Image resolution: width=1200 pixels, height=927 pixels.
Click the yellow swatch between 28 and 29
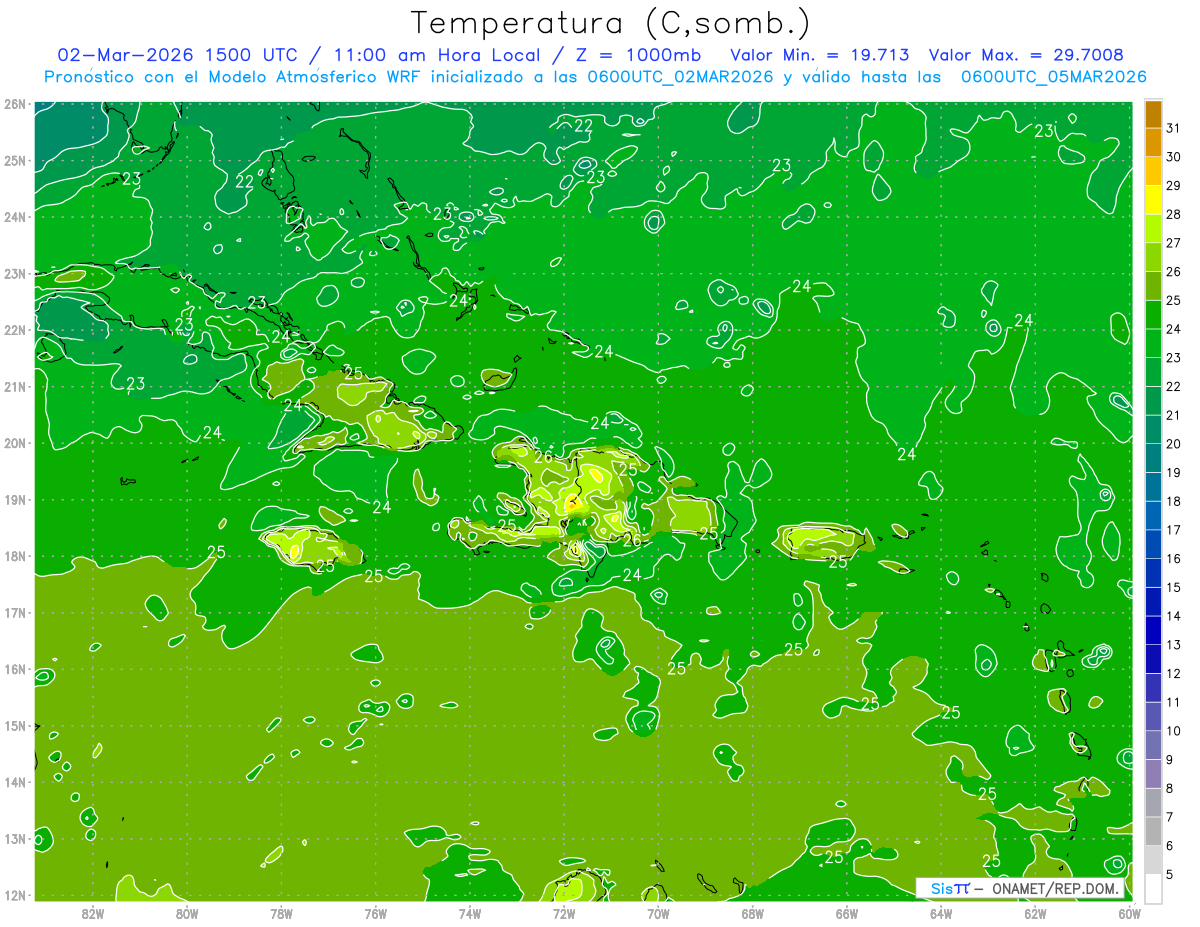pos(1153,200)
